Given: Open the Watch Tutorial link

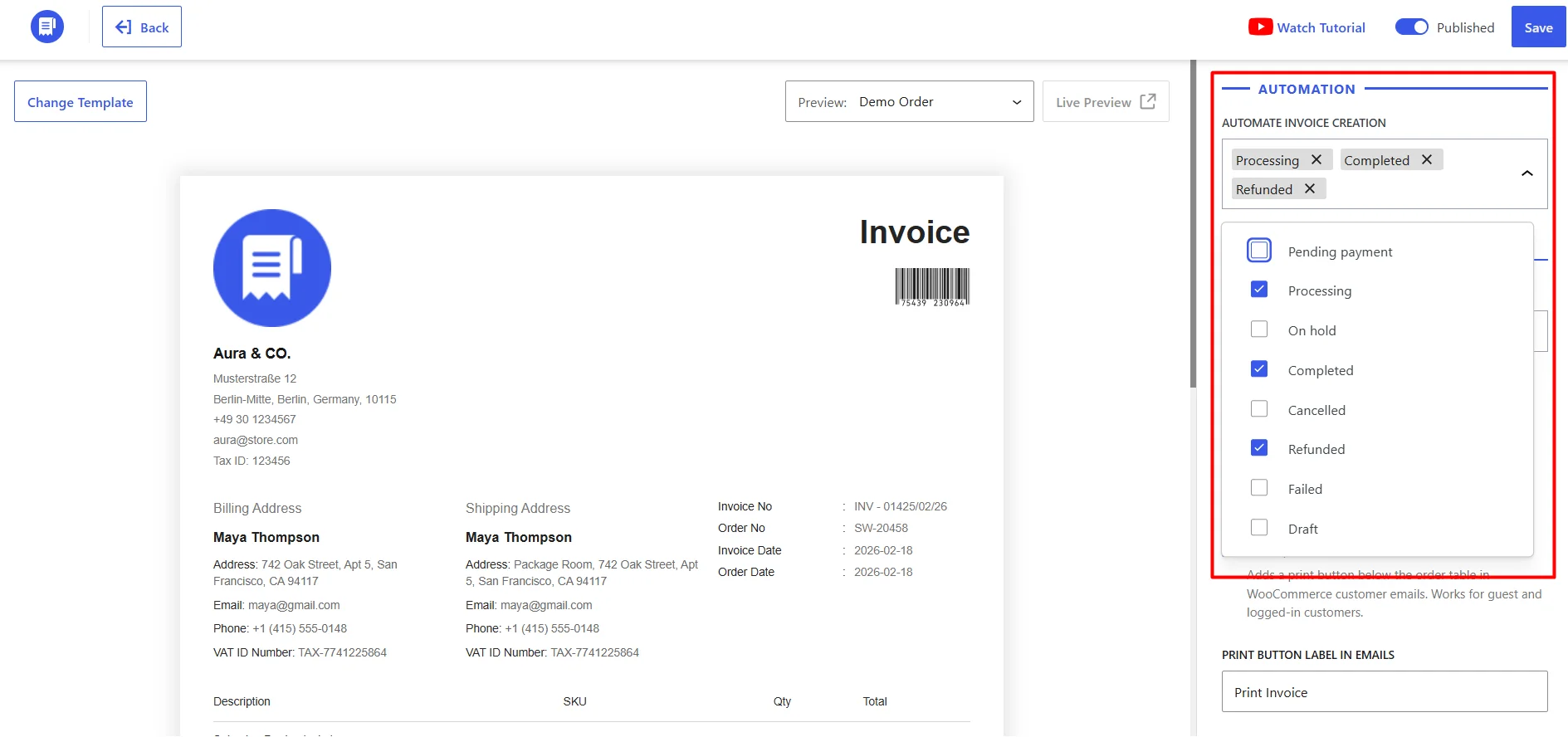Looking at the screenshot, I should pyautogui.click(x=1307, y=27).
